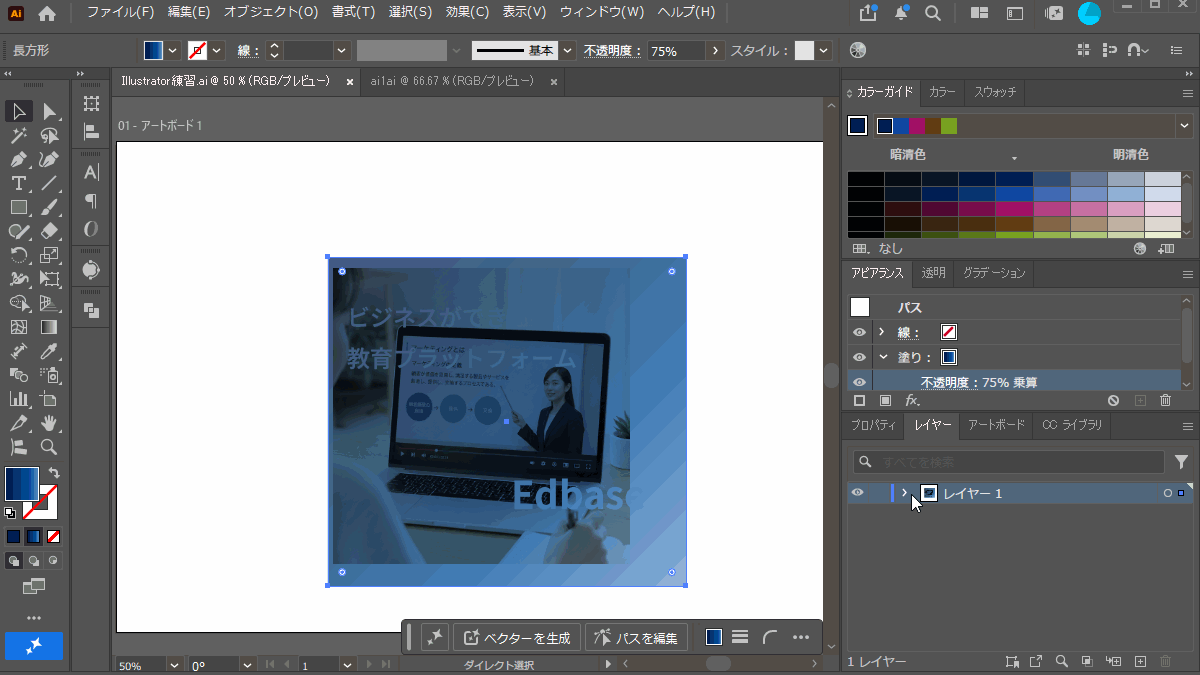1200x675 pixels.
Task: Open the style (スタイル) dropdown arrow
Action: click(824, 51)
